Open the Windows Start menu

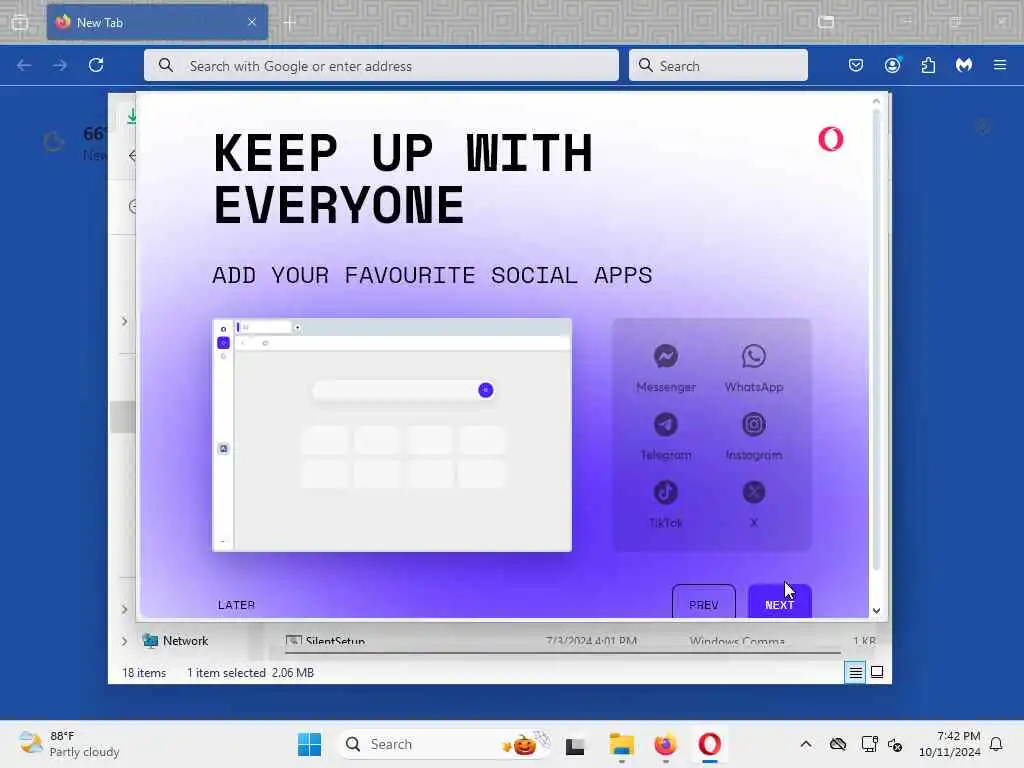pos(310,744)
